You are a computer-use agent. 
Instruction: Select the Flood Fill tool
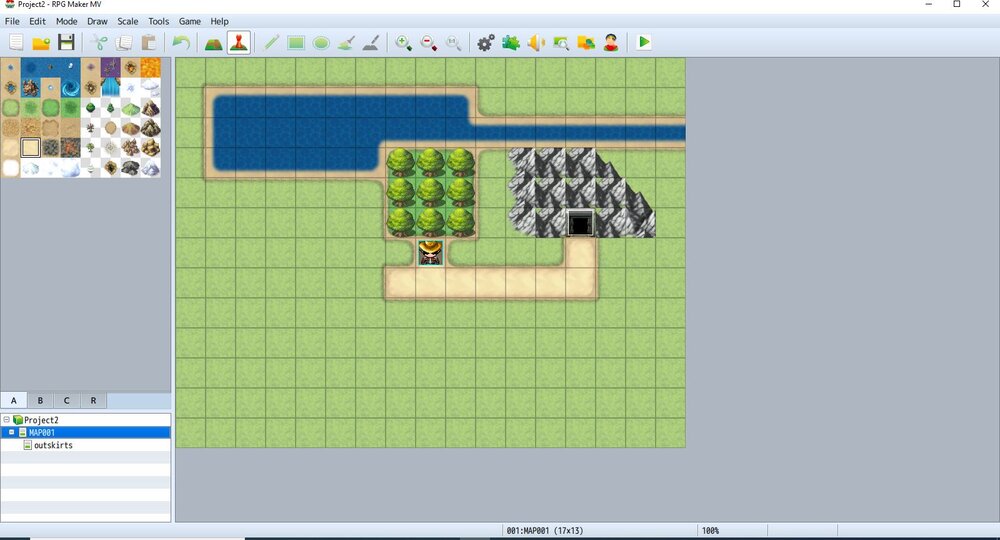tap(346, 43)
